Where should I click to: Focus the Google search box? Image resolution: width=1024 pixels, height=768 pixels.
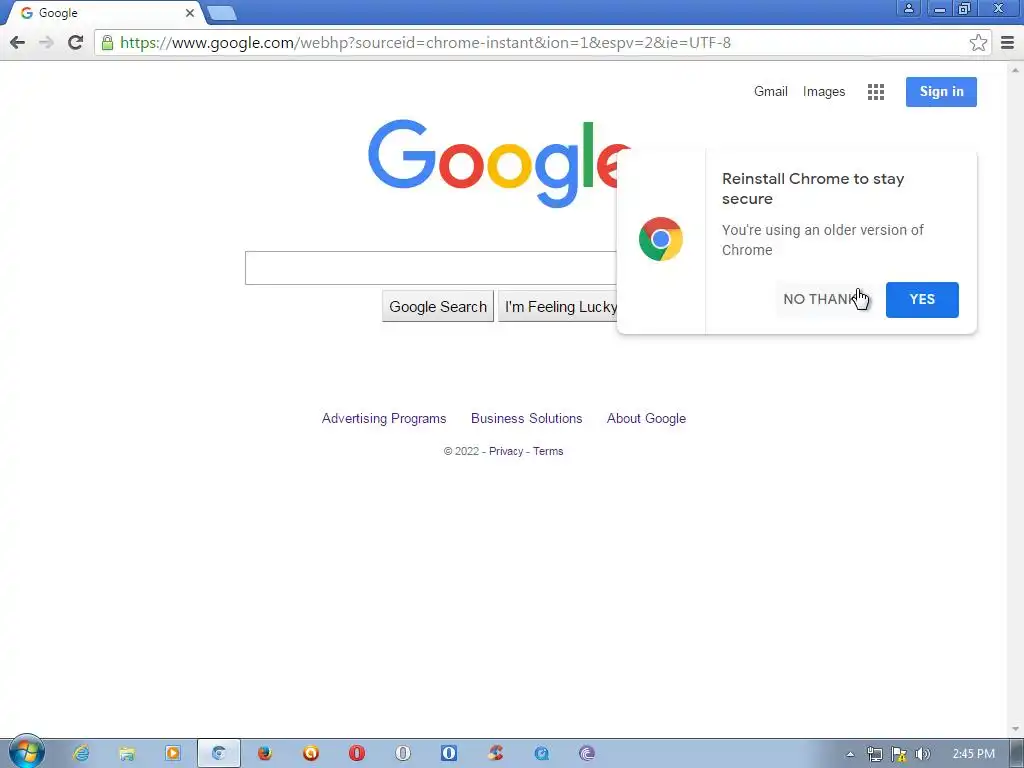point(431,268)
